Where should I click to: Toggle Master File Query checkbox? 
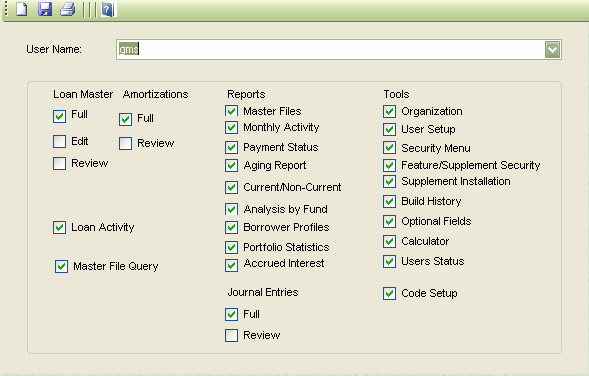pos(62,266)
